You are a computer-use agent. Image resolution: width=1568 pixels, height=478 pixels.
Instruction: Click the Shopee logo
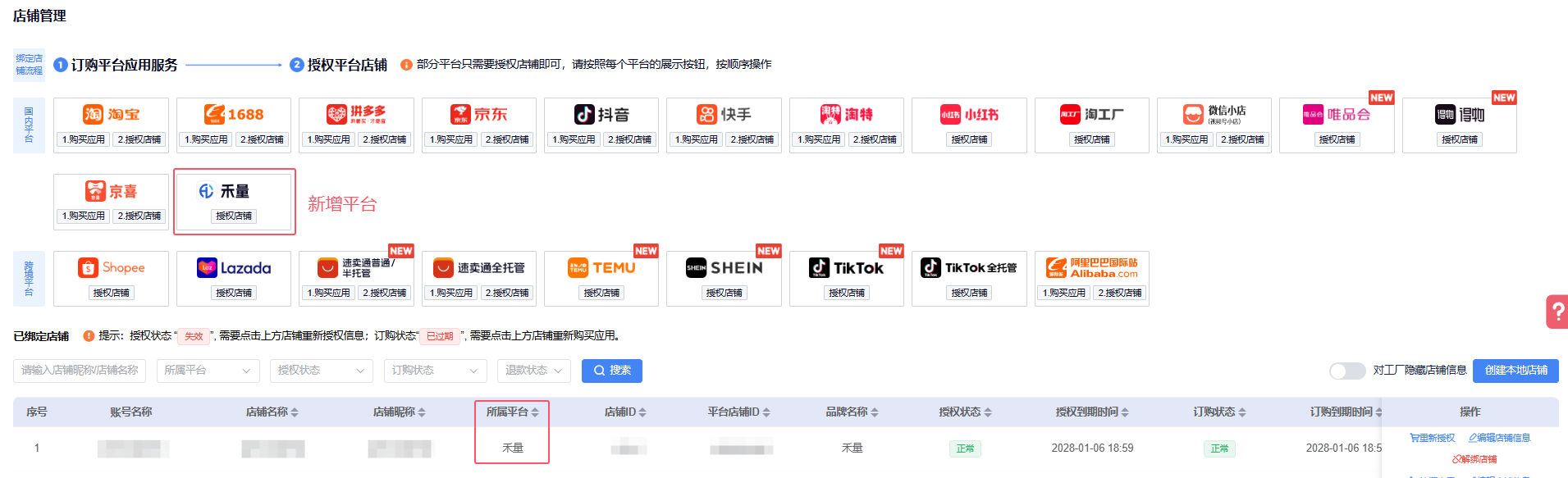pos(111,268)
